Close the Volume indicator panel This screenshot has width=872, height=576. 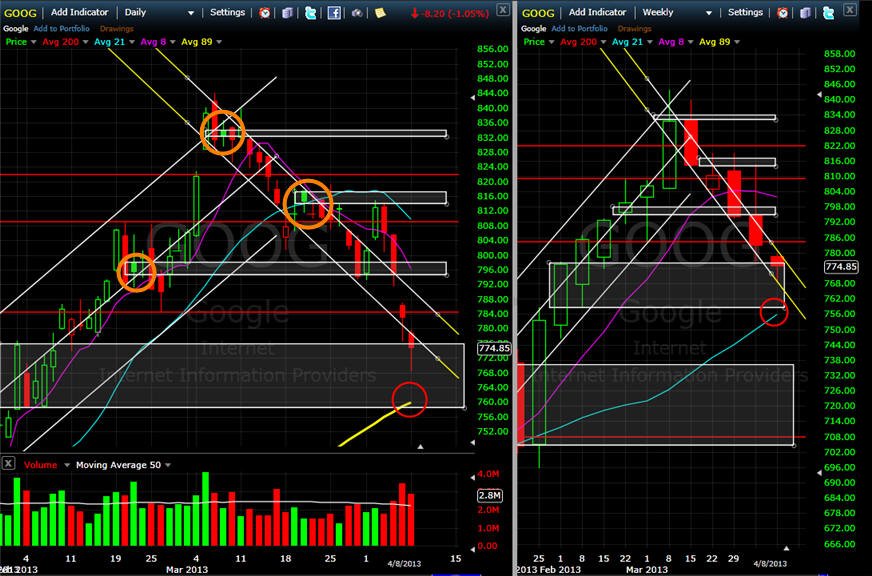click(8, 463)
